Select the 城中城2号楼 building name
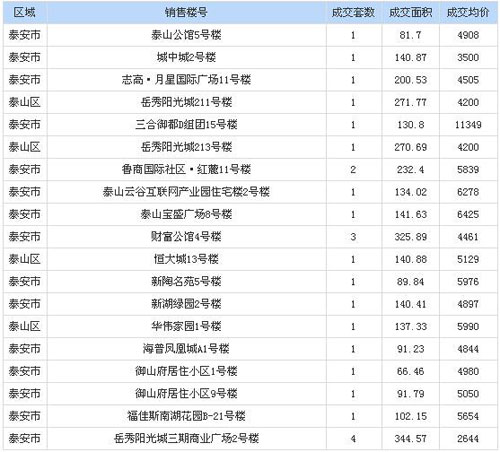 coord(186,57)
